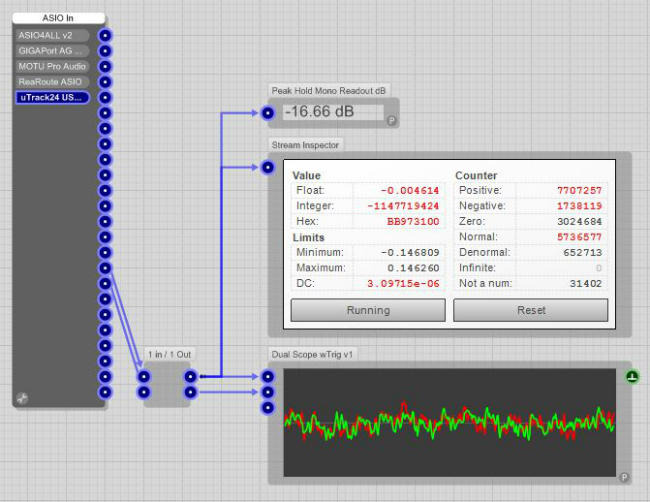Select the GIGAPort AG driver entry

52,51
